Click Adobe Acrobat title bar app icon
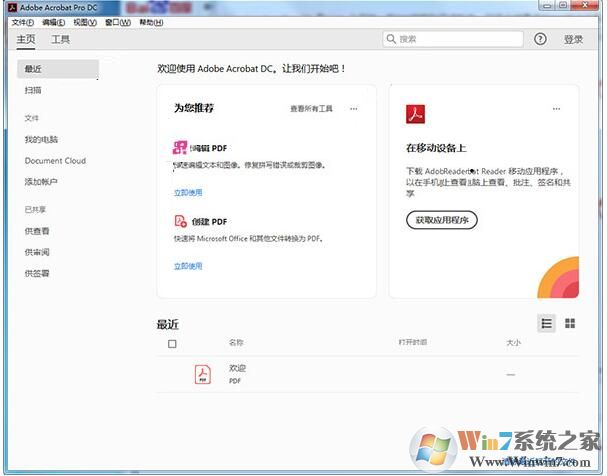The image size is (607, 476). 12,7
